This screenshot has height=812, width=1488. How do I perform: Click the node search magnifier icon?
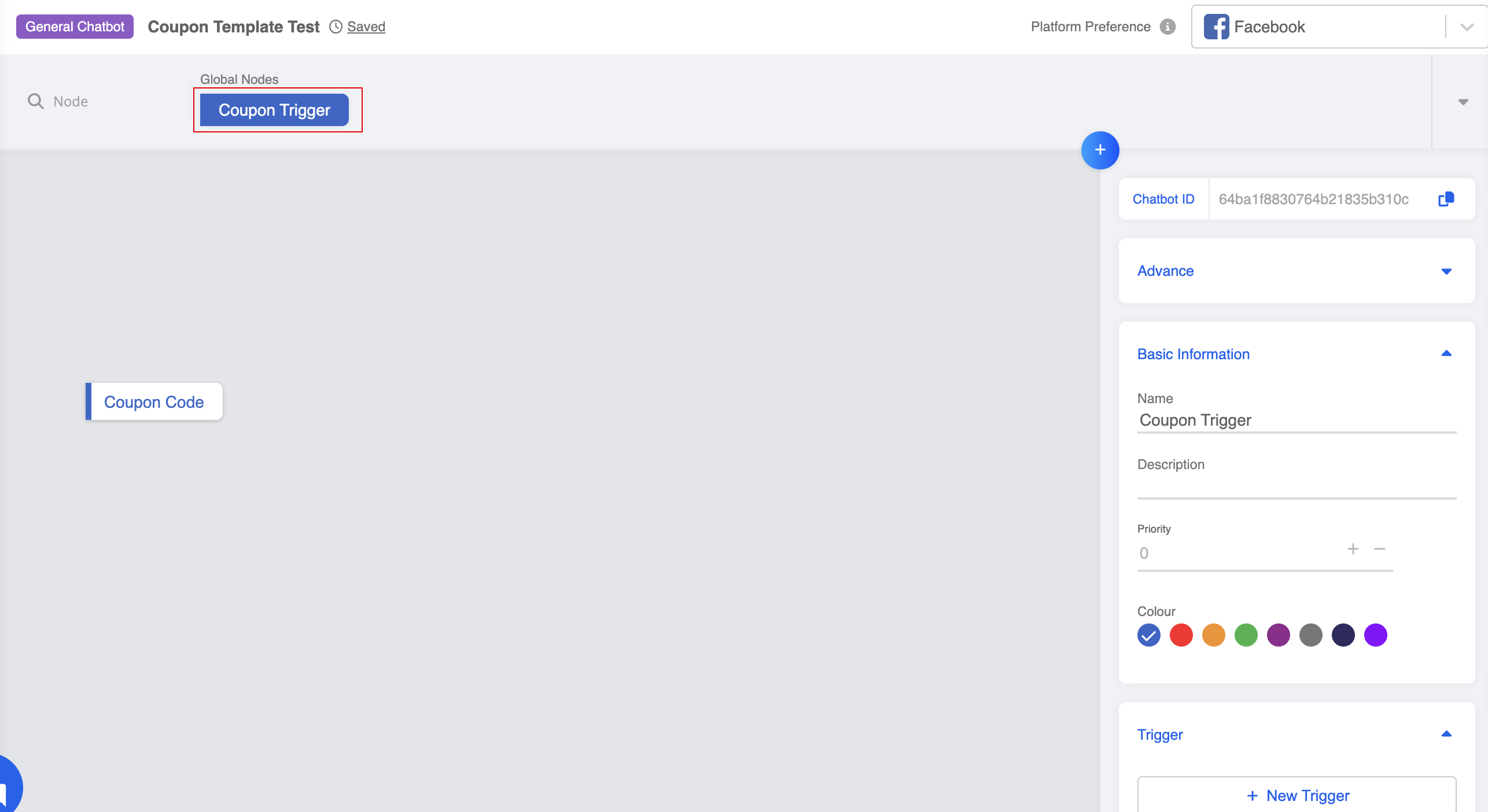36,101
